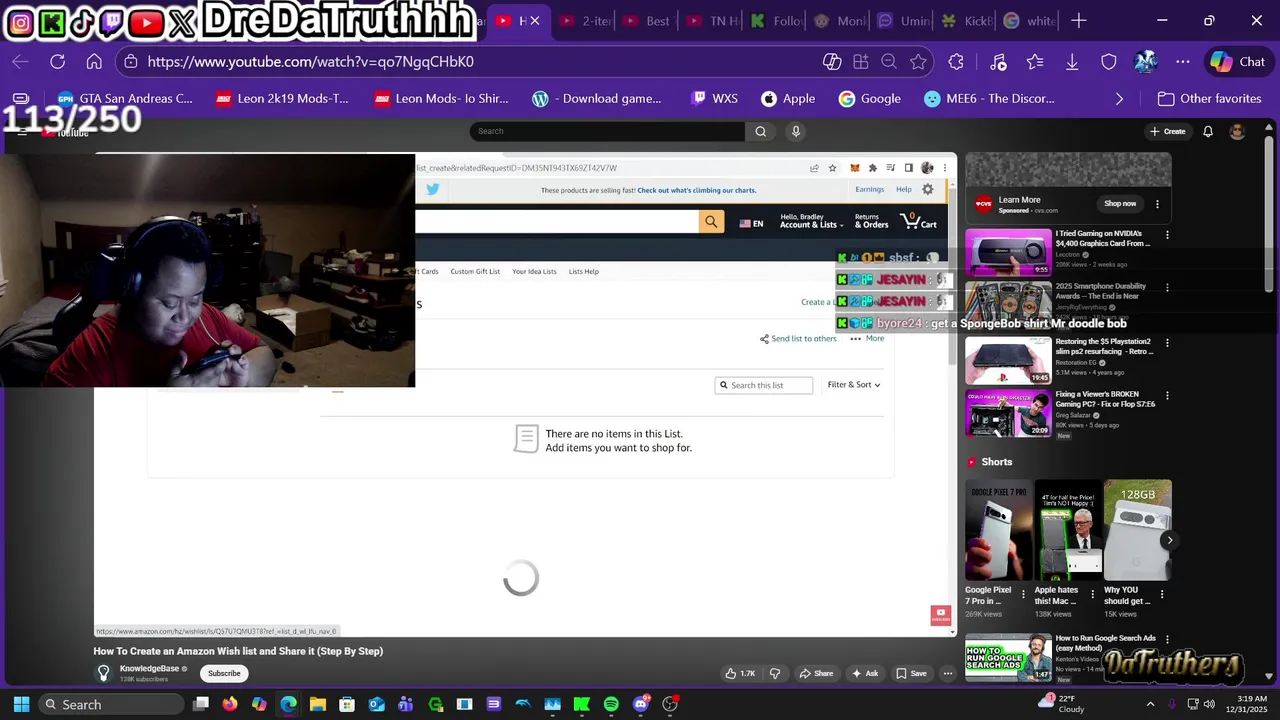This screenshot has width=1280, height=720.
Task: Click Shop now on CVS ad
Action: click(1120, 204)
